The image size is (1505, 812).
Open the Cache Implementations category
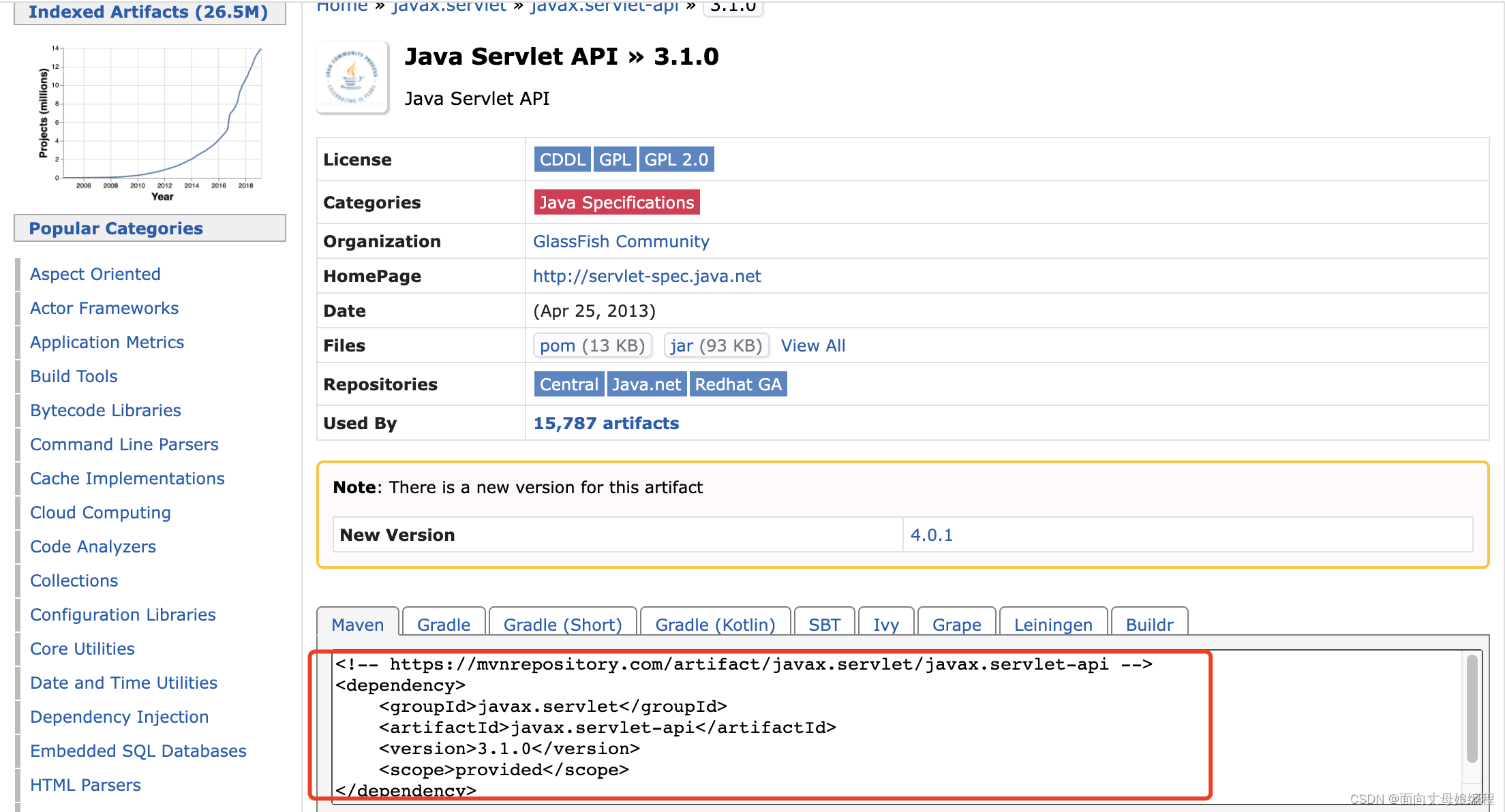pyautogui.click(x=127, y=478)
